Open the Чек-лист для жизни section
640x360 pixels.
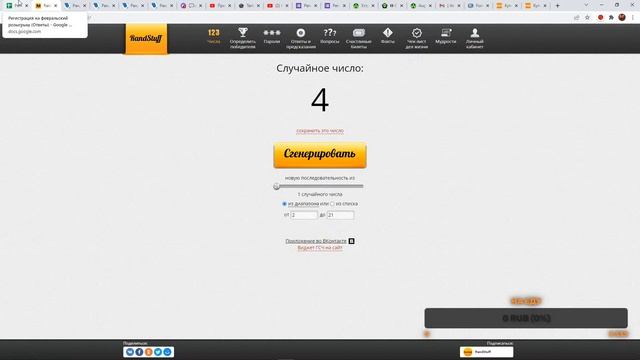[x=417, y=38]
